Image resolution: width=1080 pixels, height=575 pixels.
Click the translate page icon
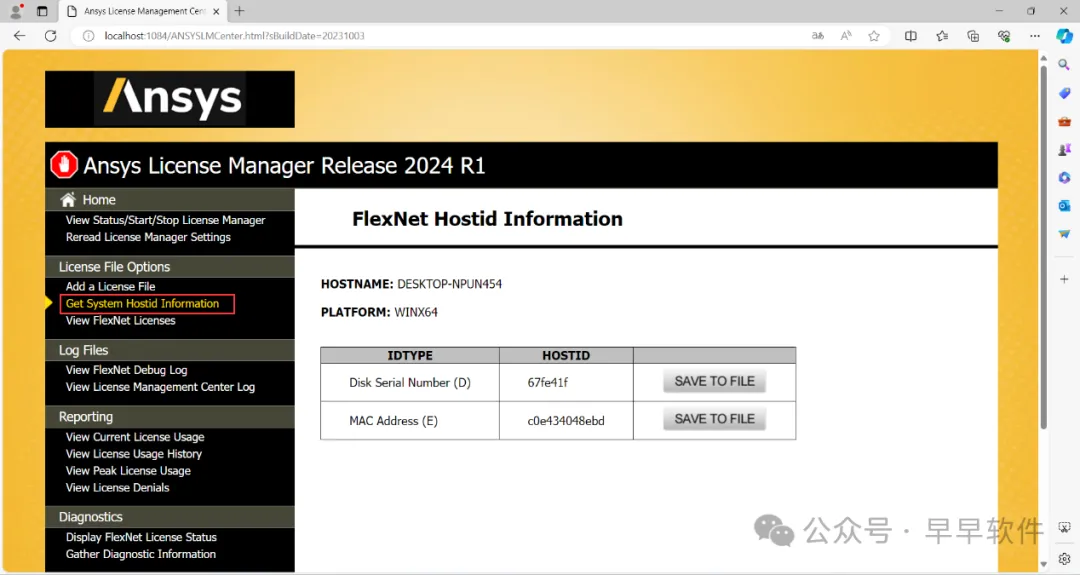[x=818, y=36]
